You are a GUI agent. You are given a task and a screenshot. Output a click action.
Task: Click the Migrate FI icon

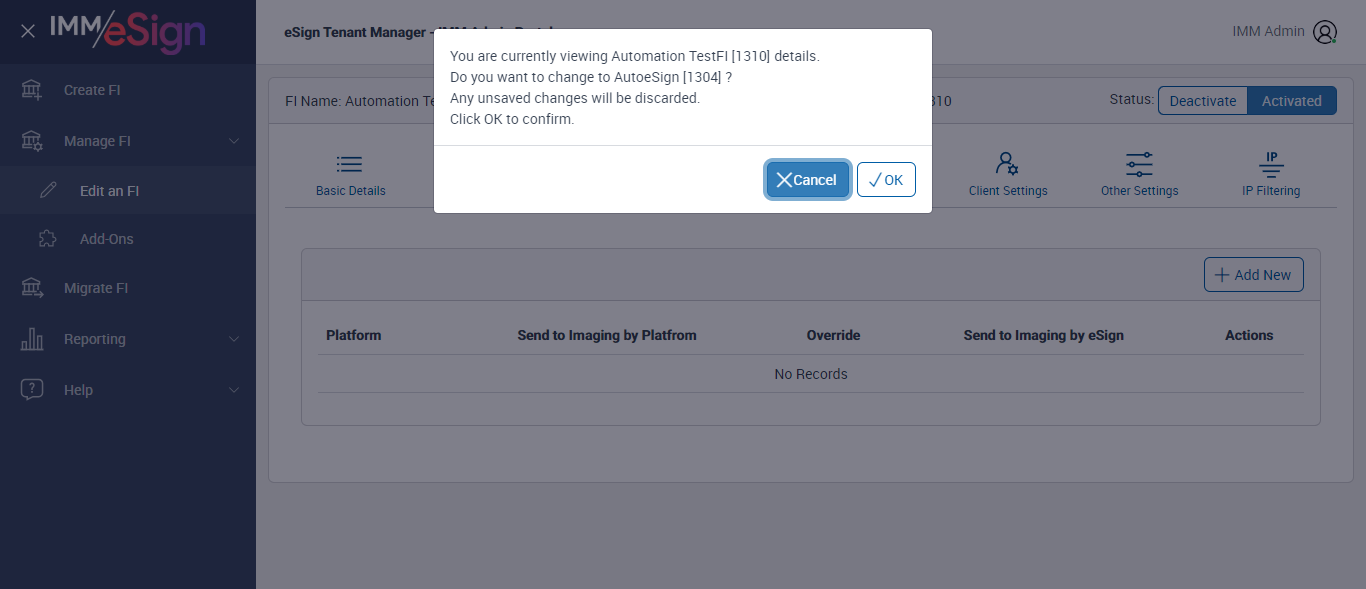click(x=32, y=288)
